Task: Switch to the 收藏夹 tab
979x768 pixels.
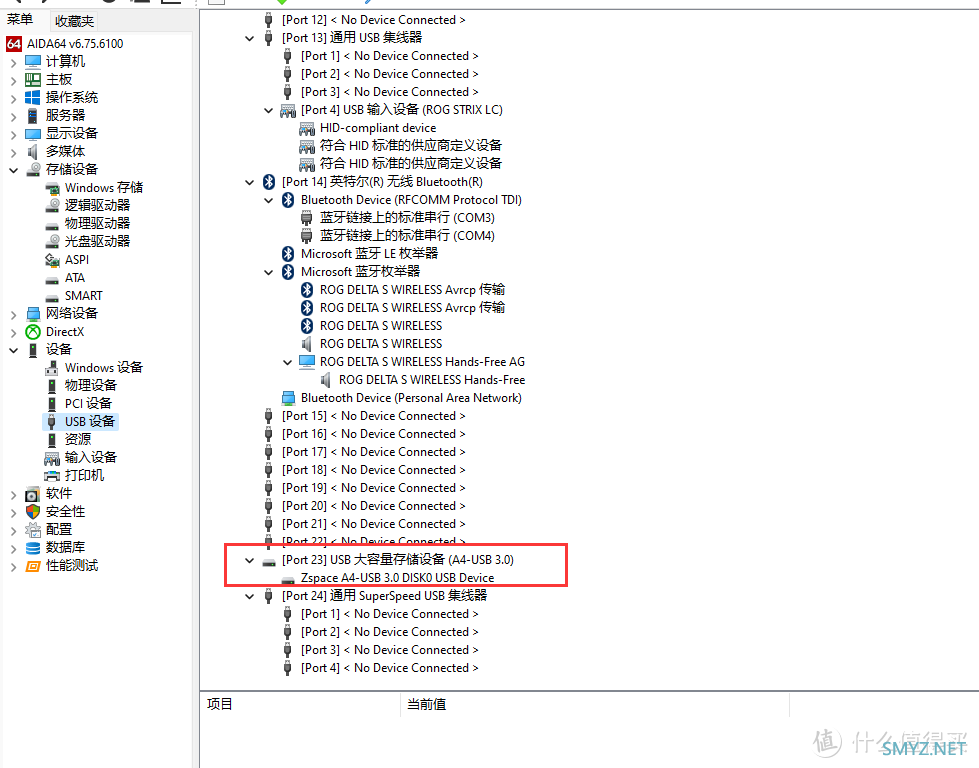Action: coord(74,21)
